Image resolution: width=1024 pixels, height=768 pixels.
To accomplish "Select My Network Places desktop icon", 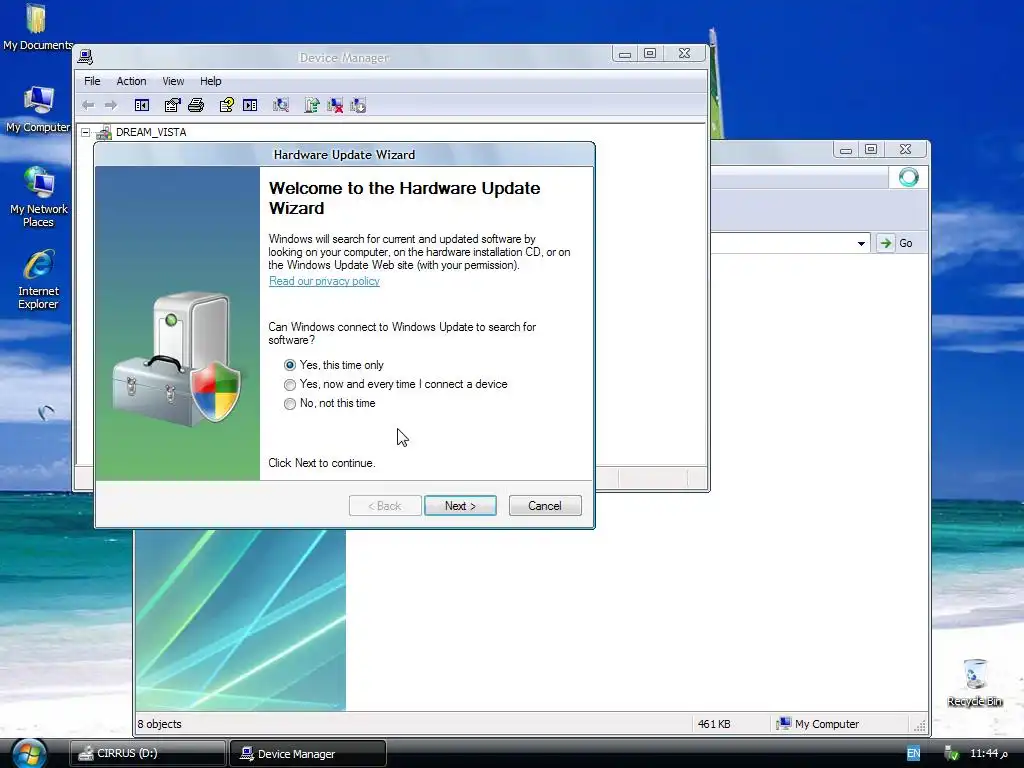I will (39, 197).
